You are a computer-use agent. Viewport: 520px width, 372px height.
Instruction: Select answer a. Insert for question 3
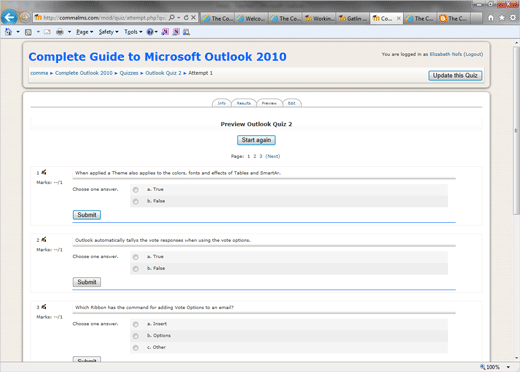(136, 324)
